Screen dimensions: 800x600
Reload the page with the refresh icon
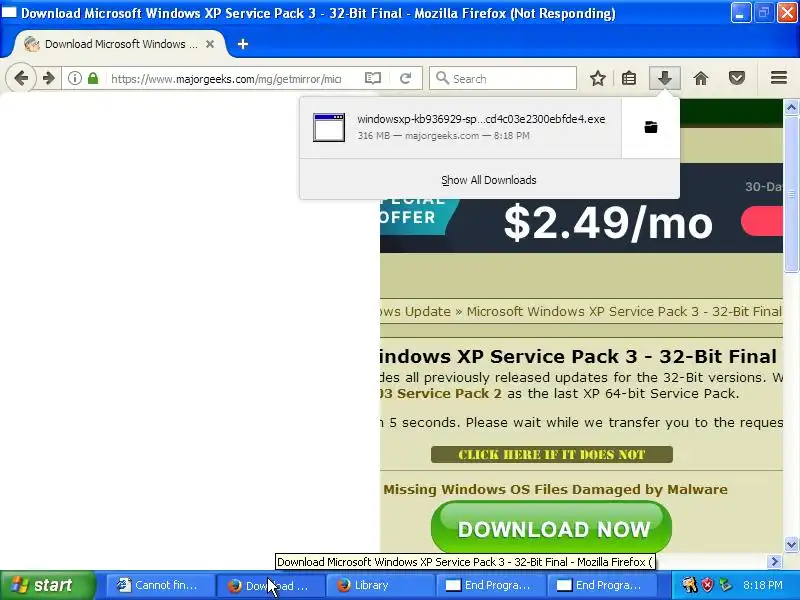(x=406, y=78)
